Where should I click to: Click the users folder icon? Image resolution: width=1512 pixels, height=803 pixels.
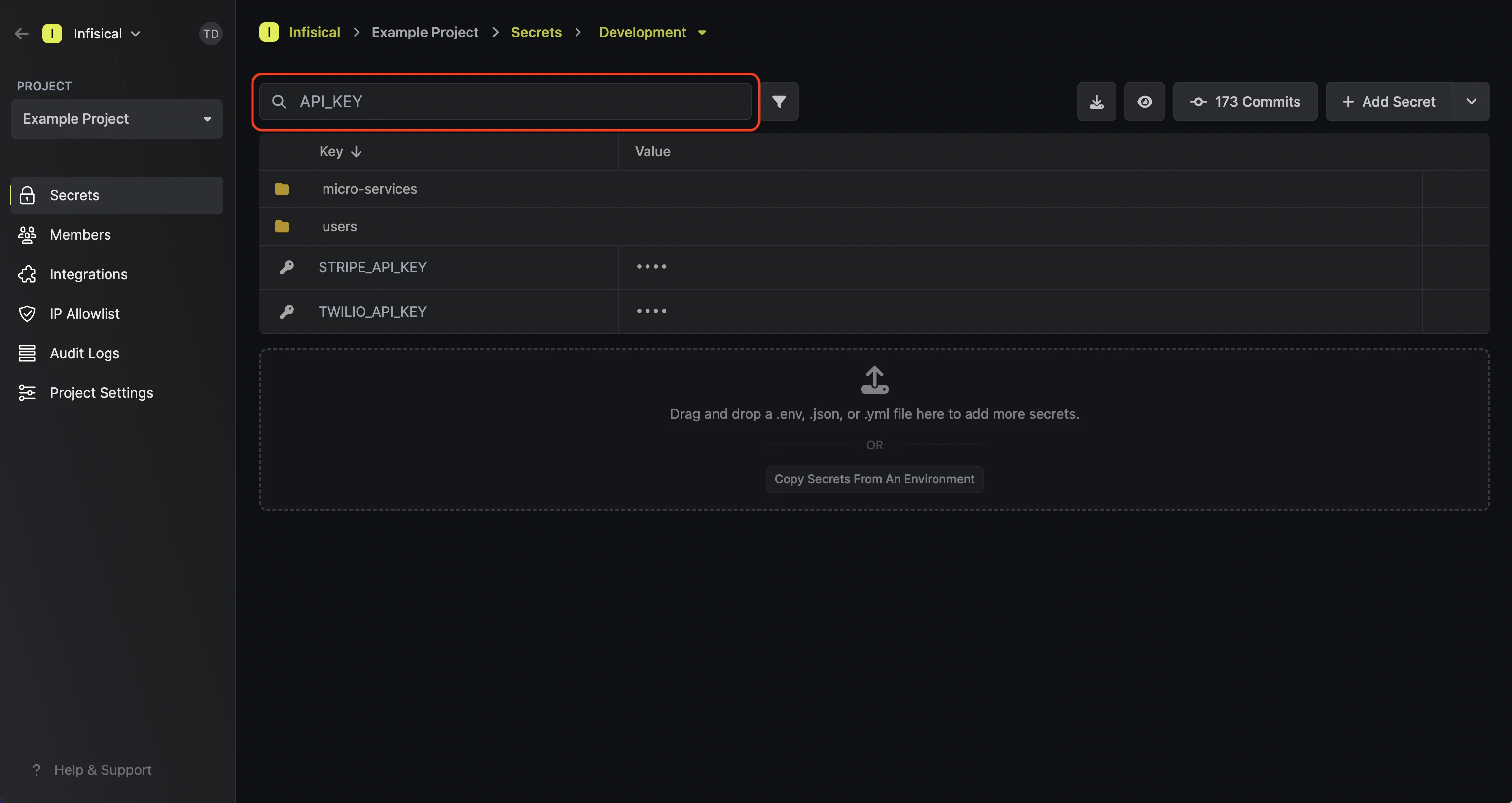click(282, 226)
